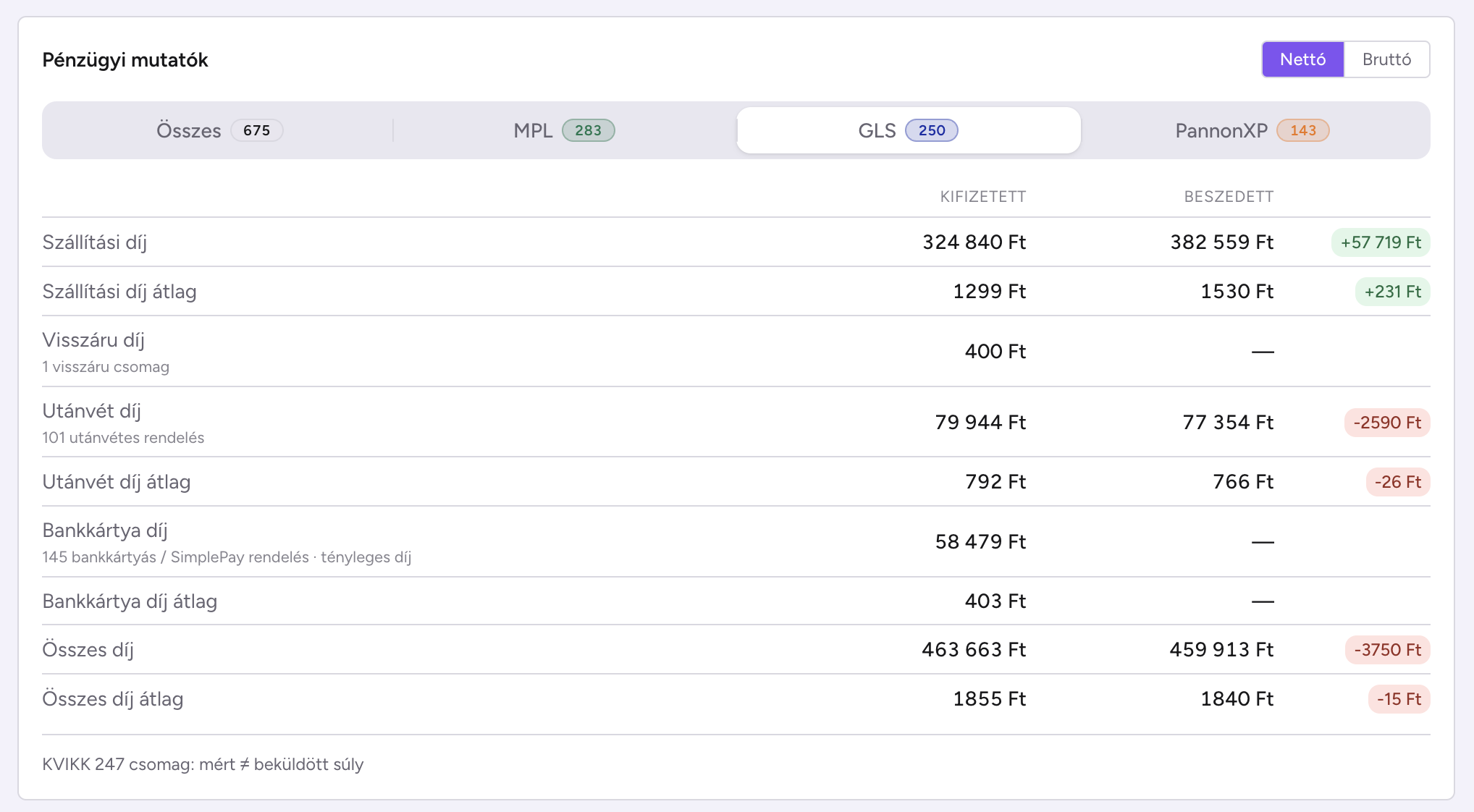
Task: Click the Bankkártya díj row label
Action: pos(105,530)
